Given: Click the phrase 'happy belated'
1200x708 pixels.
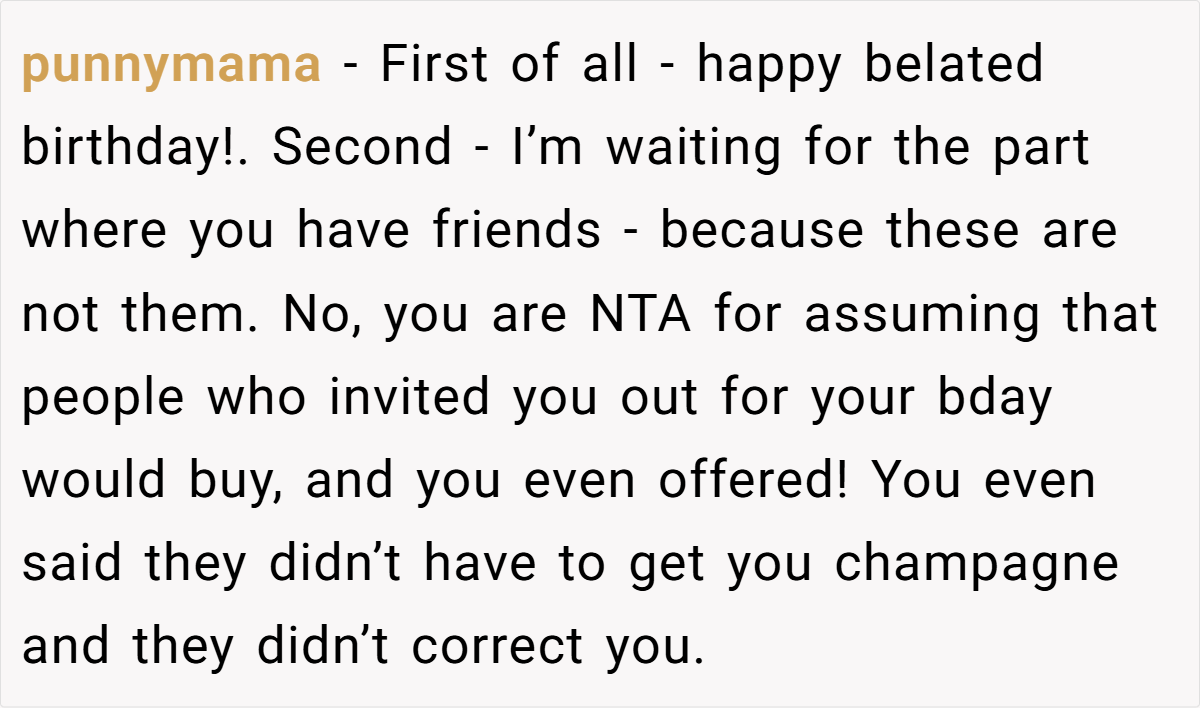Looking at the screenshot, I should tap(870, 66).
